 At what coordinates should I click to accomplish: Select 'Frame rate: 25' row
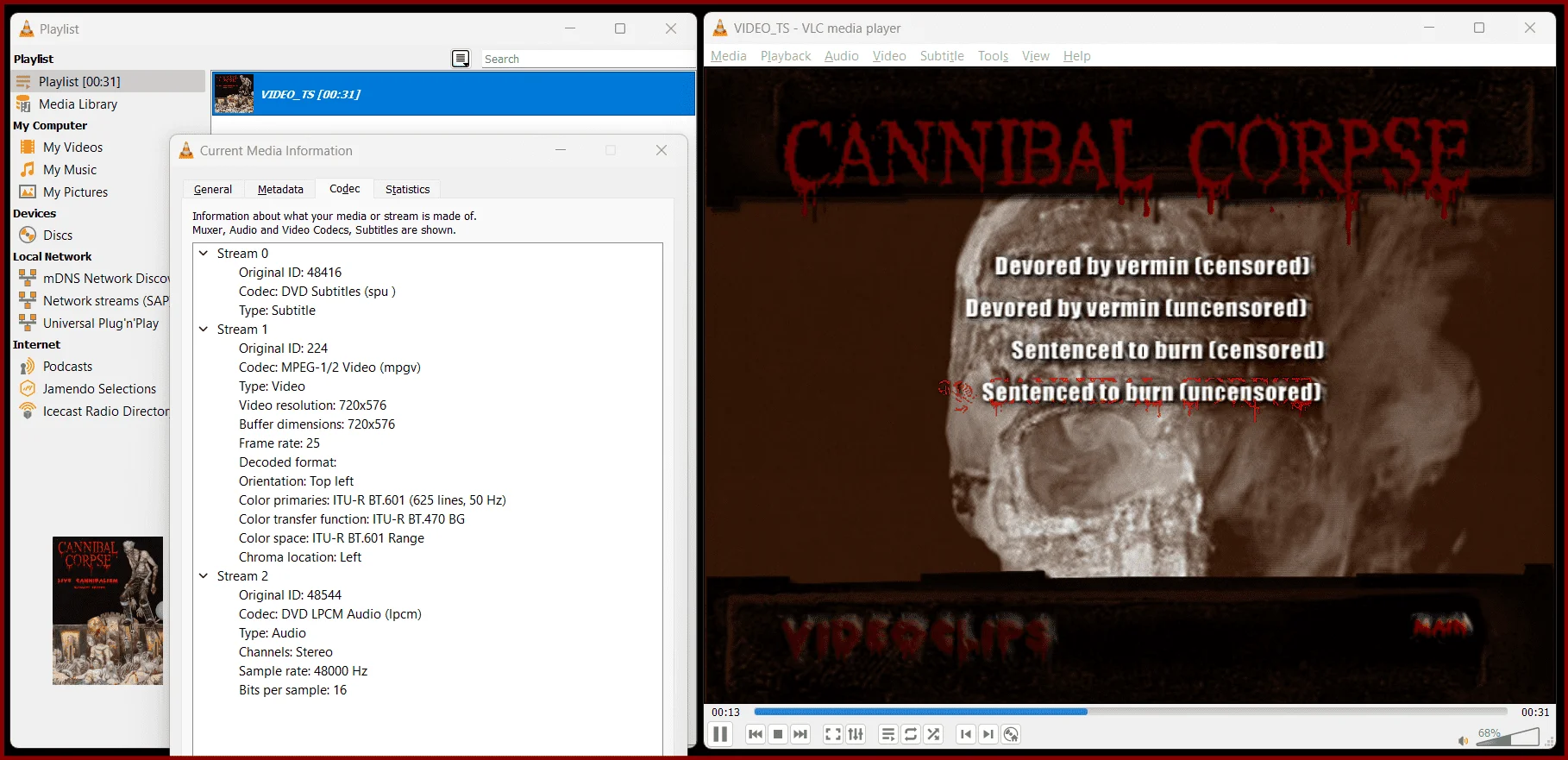tap(279, 443)
